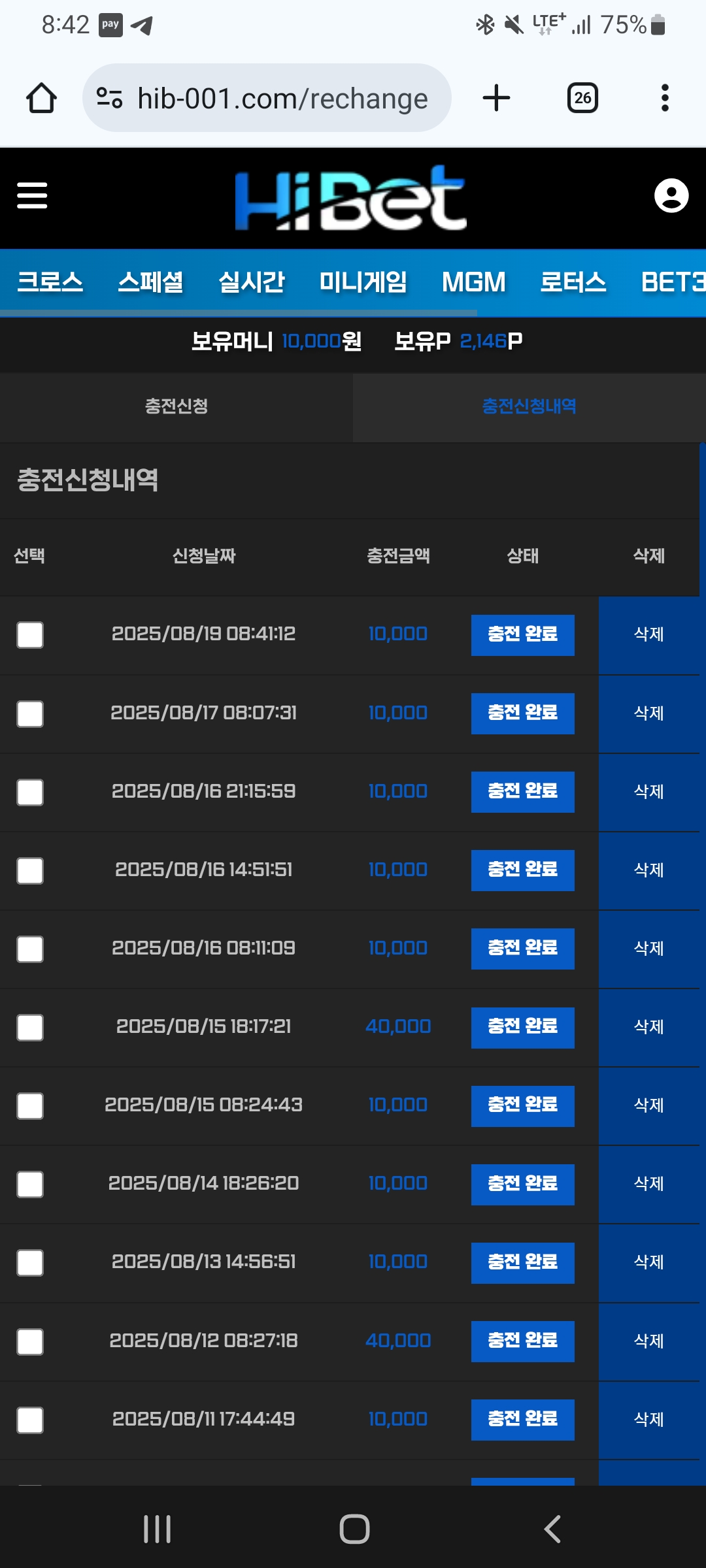Show the 26 open tabs
The height and width of the screenshot is (1568, 706).
(582, 99)
